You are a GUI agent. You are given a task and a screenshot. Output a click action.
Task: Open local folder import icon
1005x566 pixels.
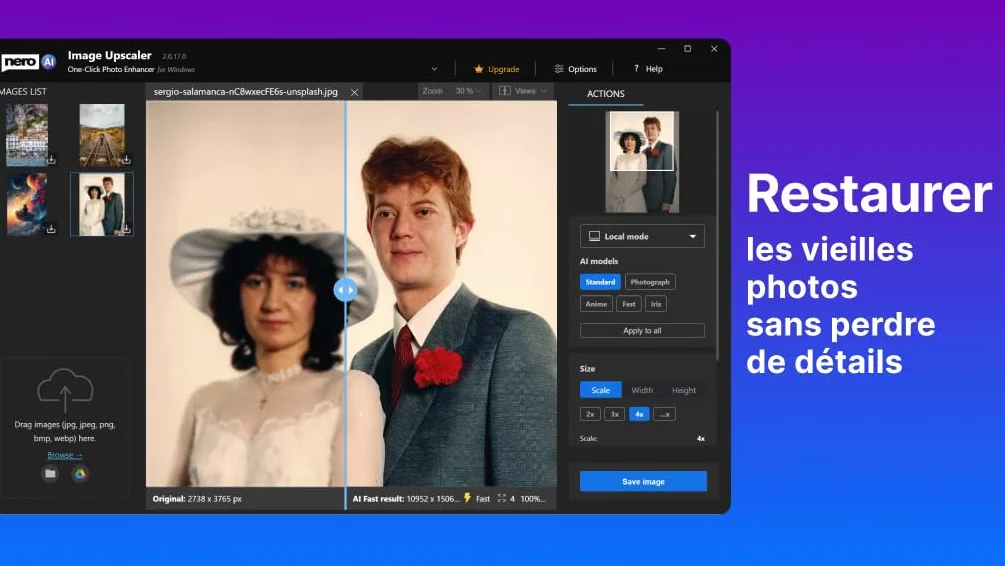[x=50, y=474]
